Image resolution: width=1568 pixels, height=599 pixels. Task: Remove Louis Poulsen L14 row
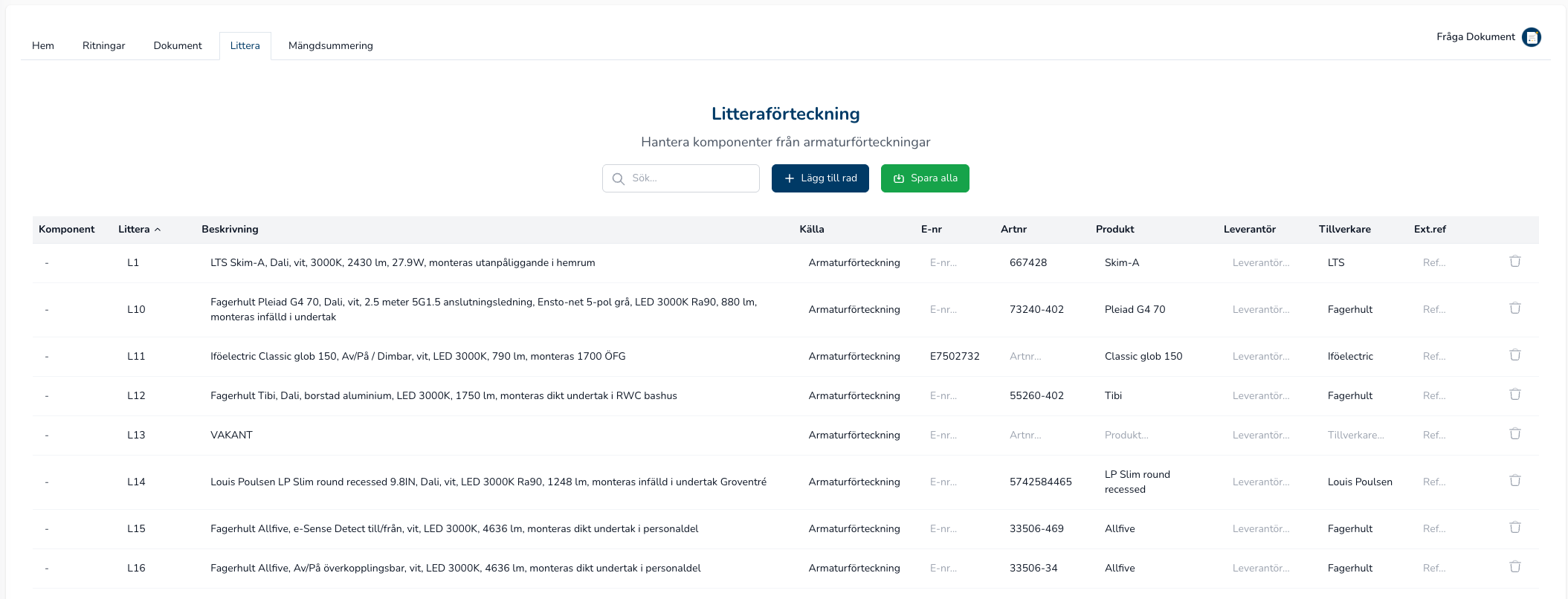pos(1514,481)
